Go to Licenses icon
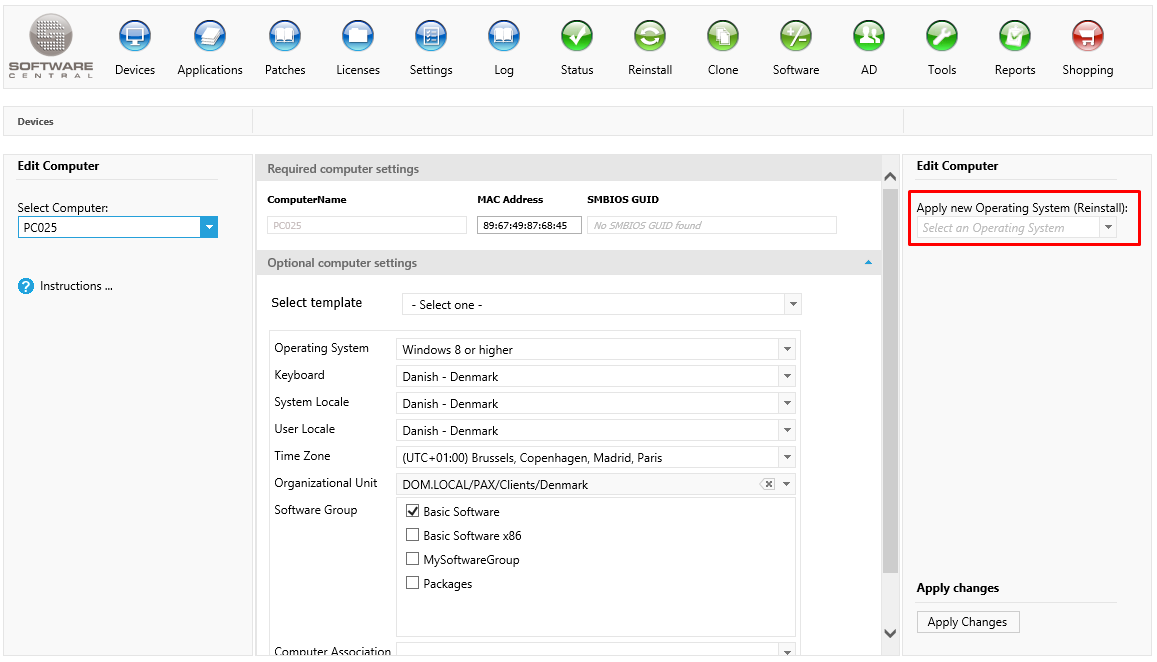The height and width of the screenshot is (662, 1157). (358, 37)
